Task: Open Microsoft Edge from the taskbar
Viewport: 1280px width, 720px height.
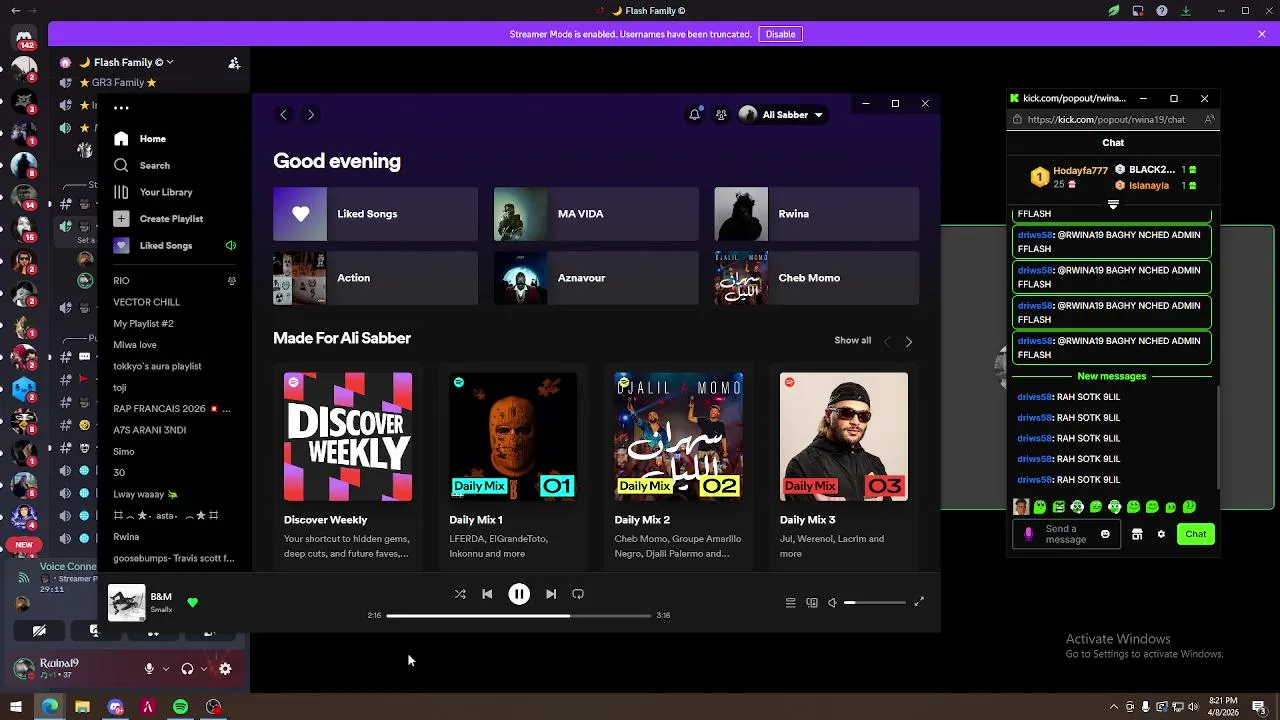Action: [x=50, y=707]
